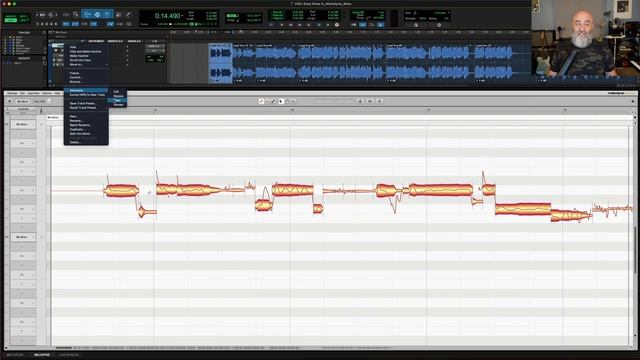
Task: Open the Melodyne Algorithm menu
Action: click(x=33, y=93)
